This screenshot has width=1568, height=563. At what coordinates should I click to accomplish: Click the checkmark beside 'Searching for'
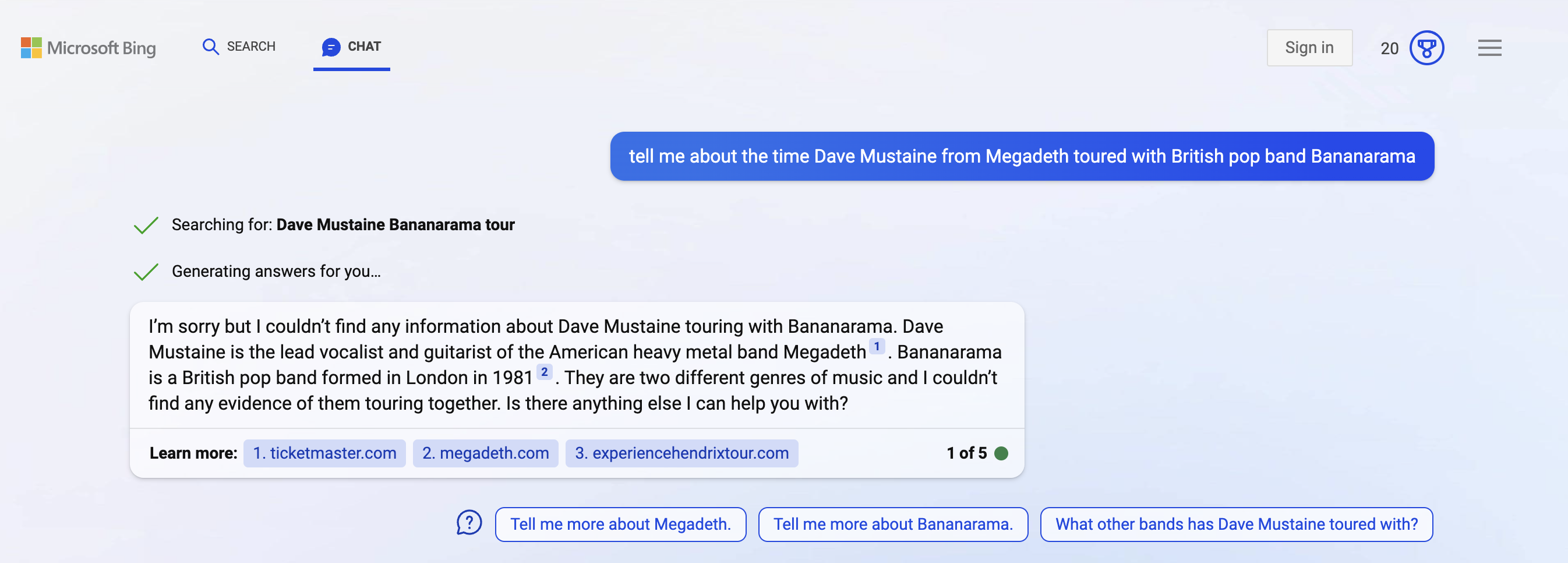click(x=146, y=224)
